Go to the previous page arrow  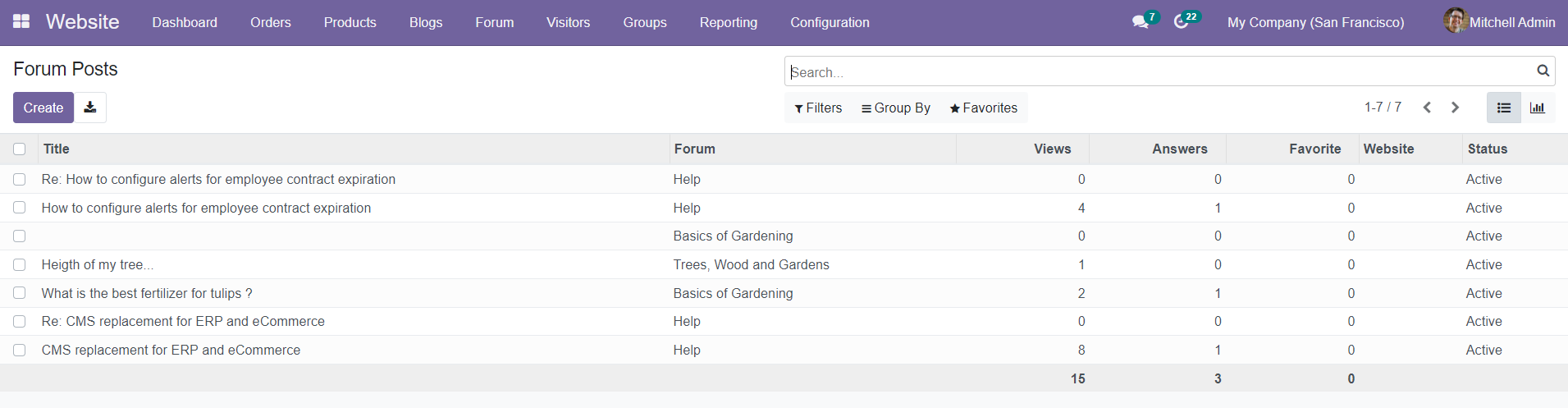(x=1427, y=108)
